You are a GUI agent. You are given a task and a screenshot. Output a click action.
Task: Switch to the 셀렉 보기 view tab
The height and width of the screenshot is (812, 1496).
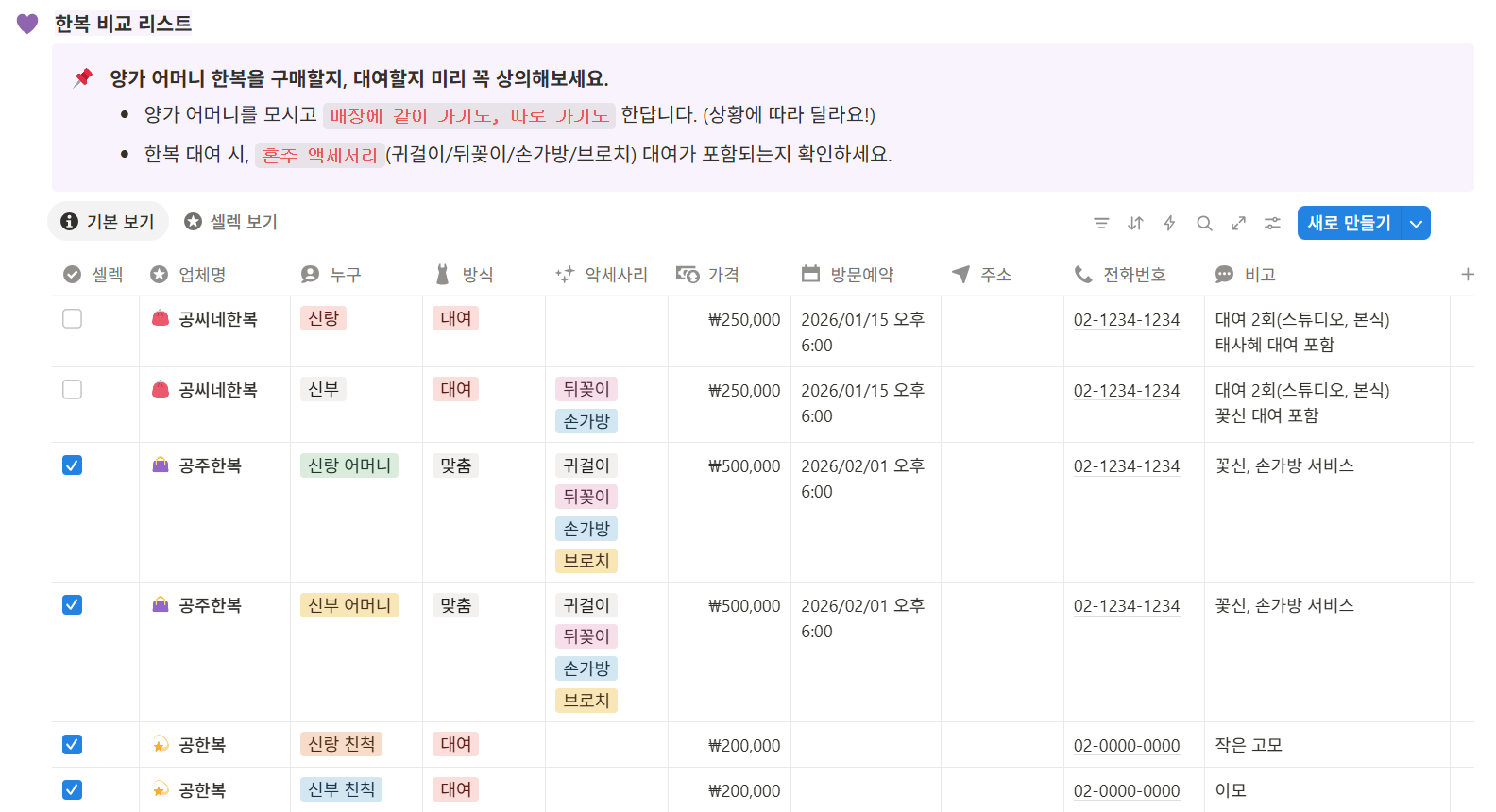(x=231, y=222)
